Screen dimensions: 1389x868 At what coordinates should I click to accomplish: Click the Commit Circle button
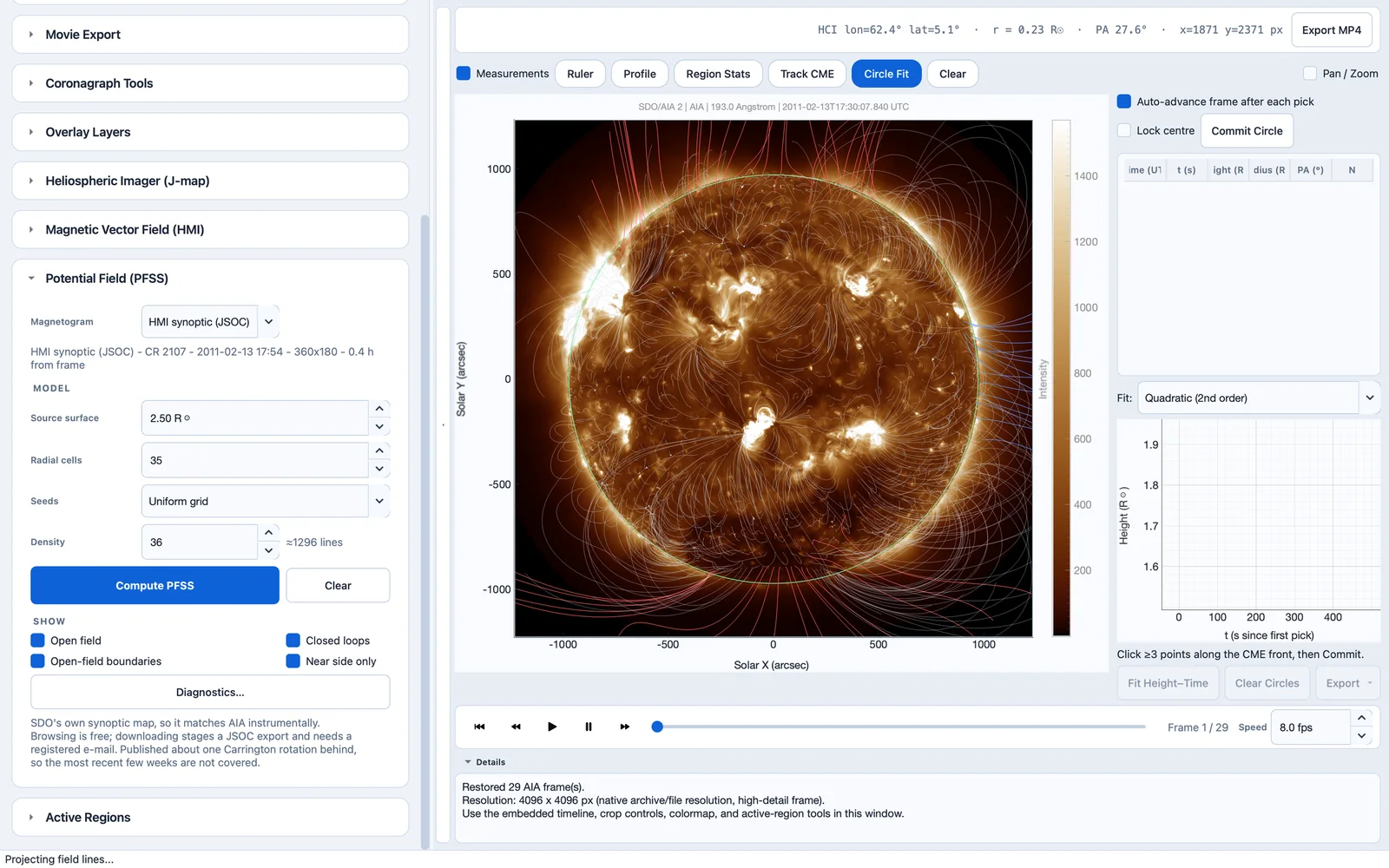[x=1247, y=131]
